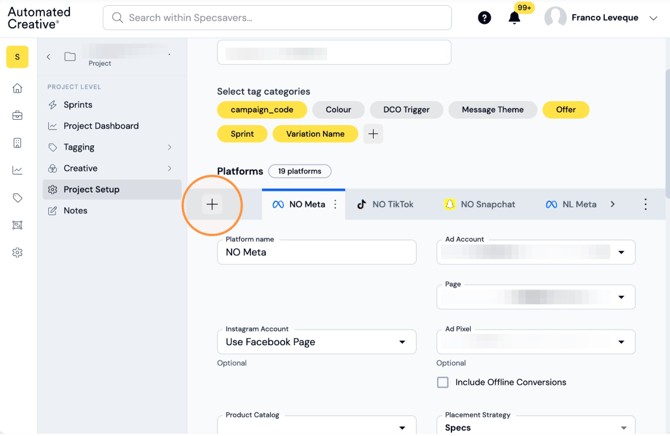The image size is (670, 436).
Task: Open the Creative menu item
Action: click(112, 168)
